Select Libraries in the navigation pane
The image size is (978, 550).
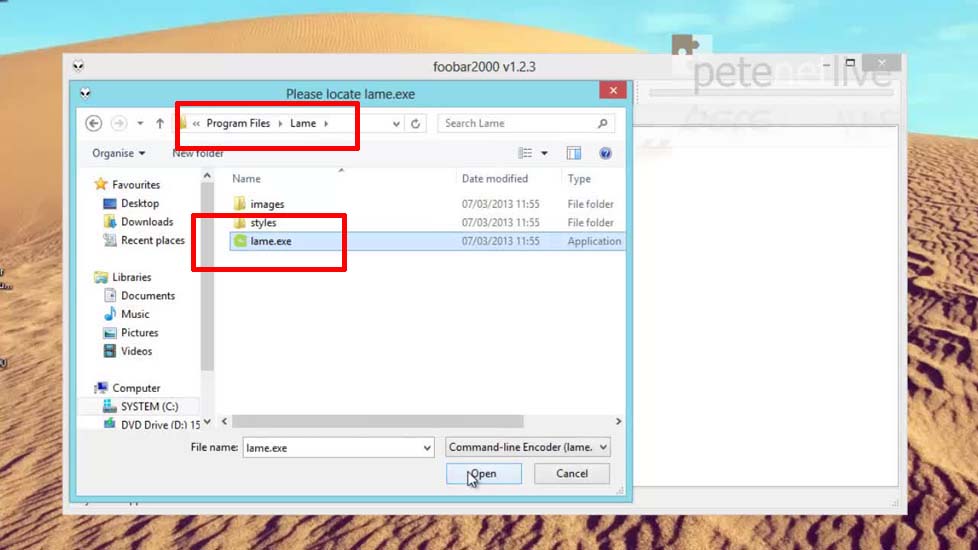[132, 277]
